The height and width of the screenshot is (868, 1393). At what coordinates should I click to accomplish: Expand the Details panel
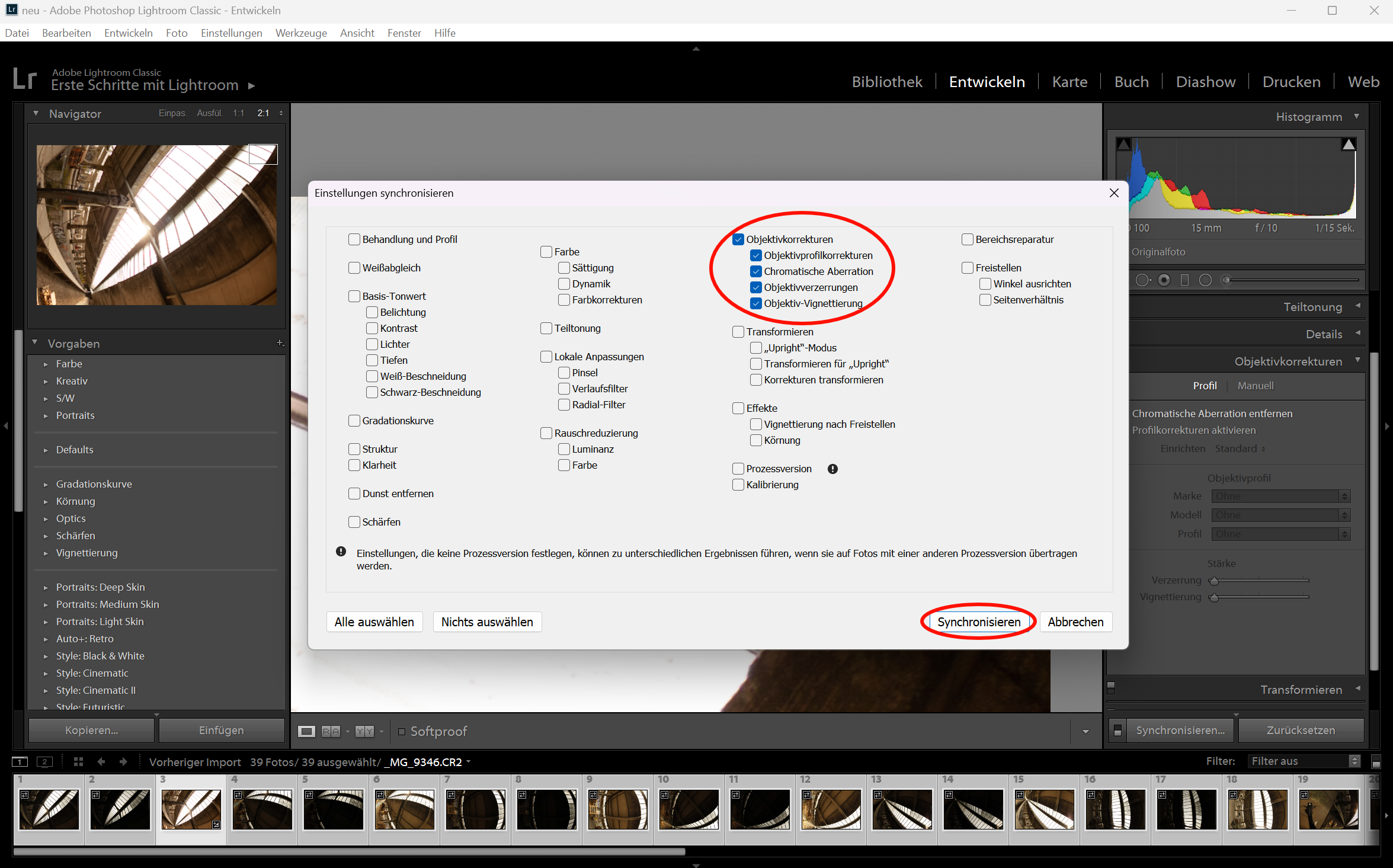click(x=1357, y=334)
